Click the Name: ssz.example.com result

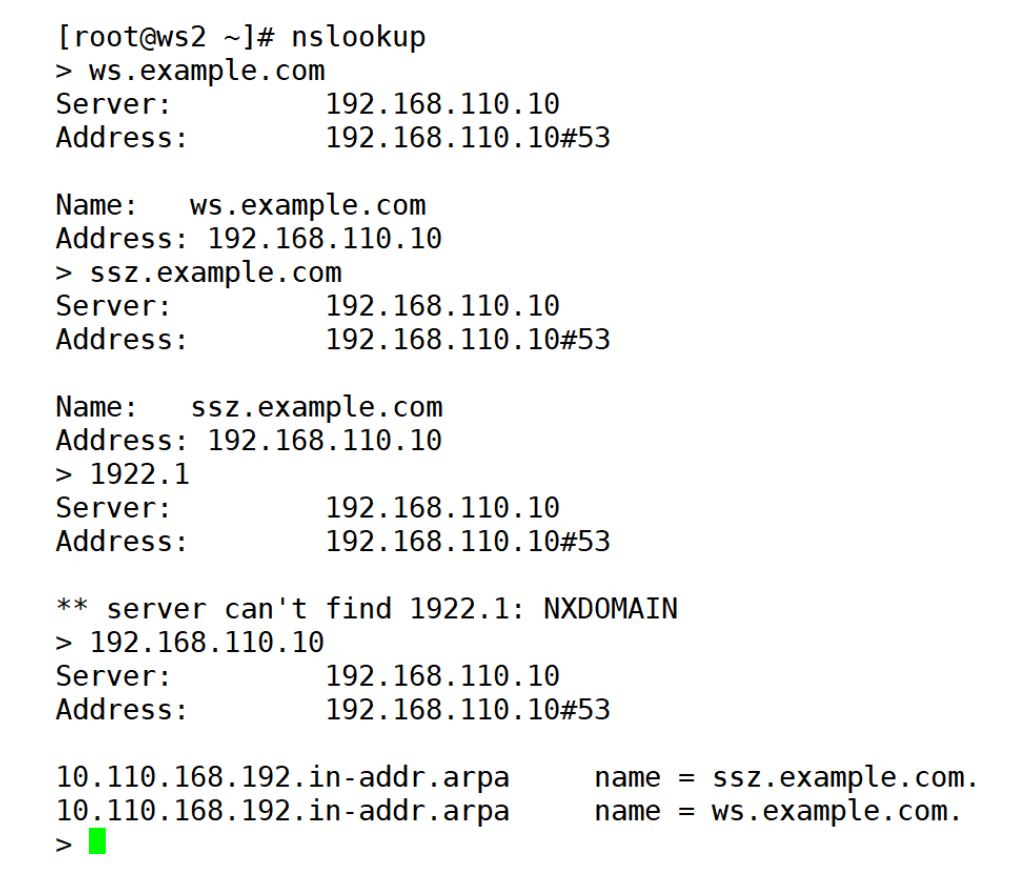point(249,407)
